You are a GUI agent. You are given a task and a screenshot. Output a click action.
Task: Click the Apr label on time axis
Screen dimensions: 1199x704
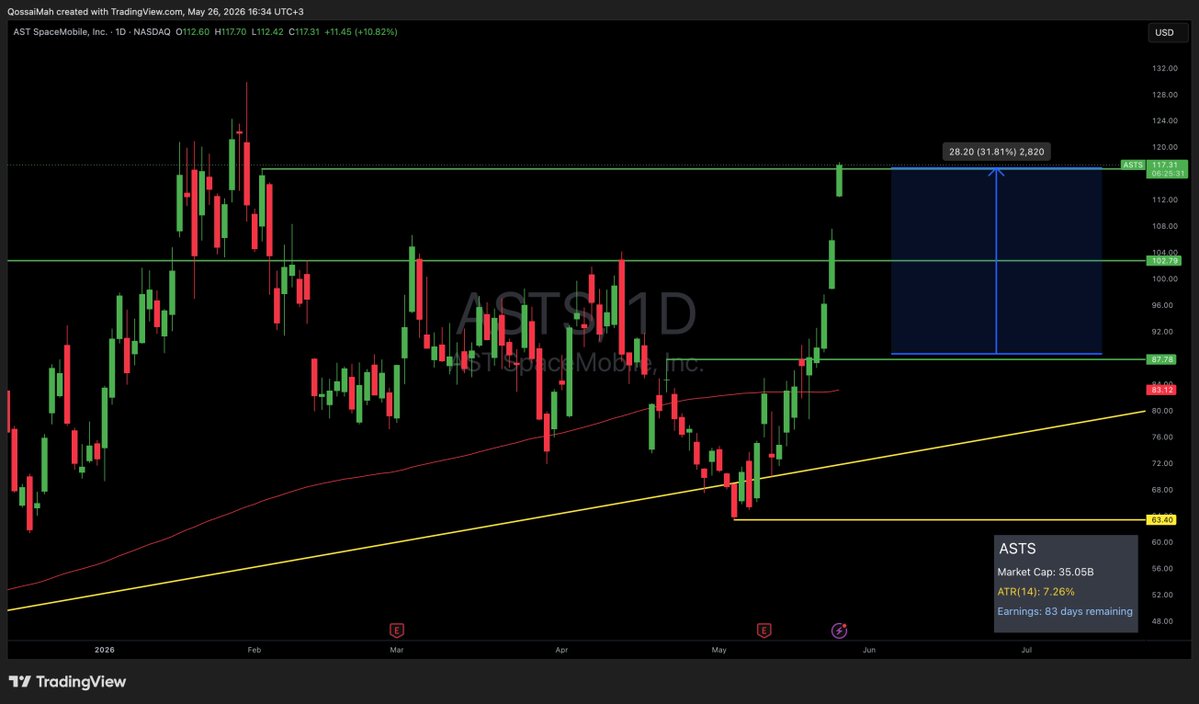pyautogui.click(x=561, y=650)
